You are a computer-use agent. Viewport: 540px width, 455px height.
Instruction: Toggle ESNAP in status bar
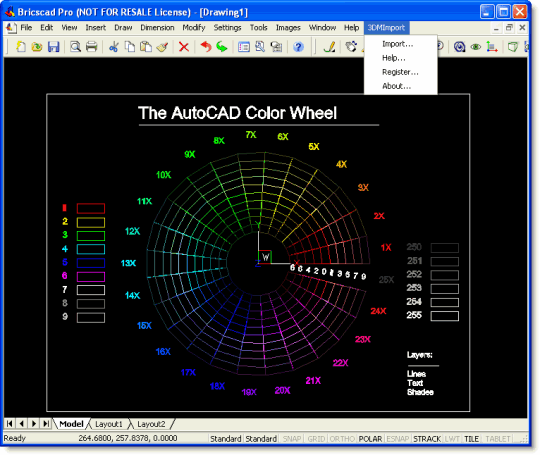[398, 439]
